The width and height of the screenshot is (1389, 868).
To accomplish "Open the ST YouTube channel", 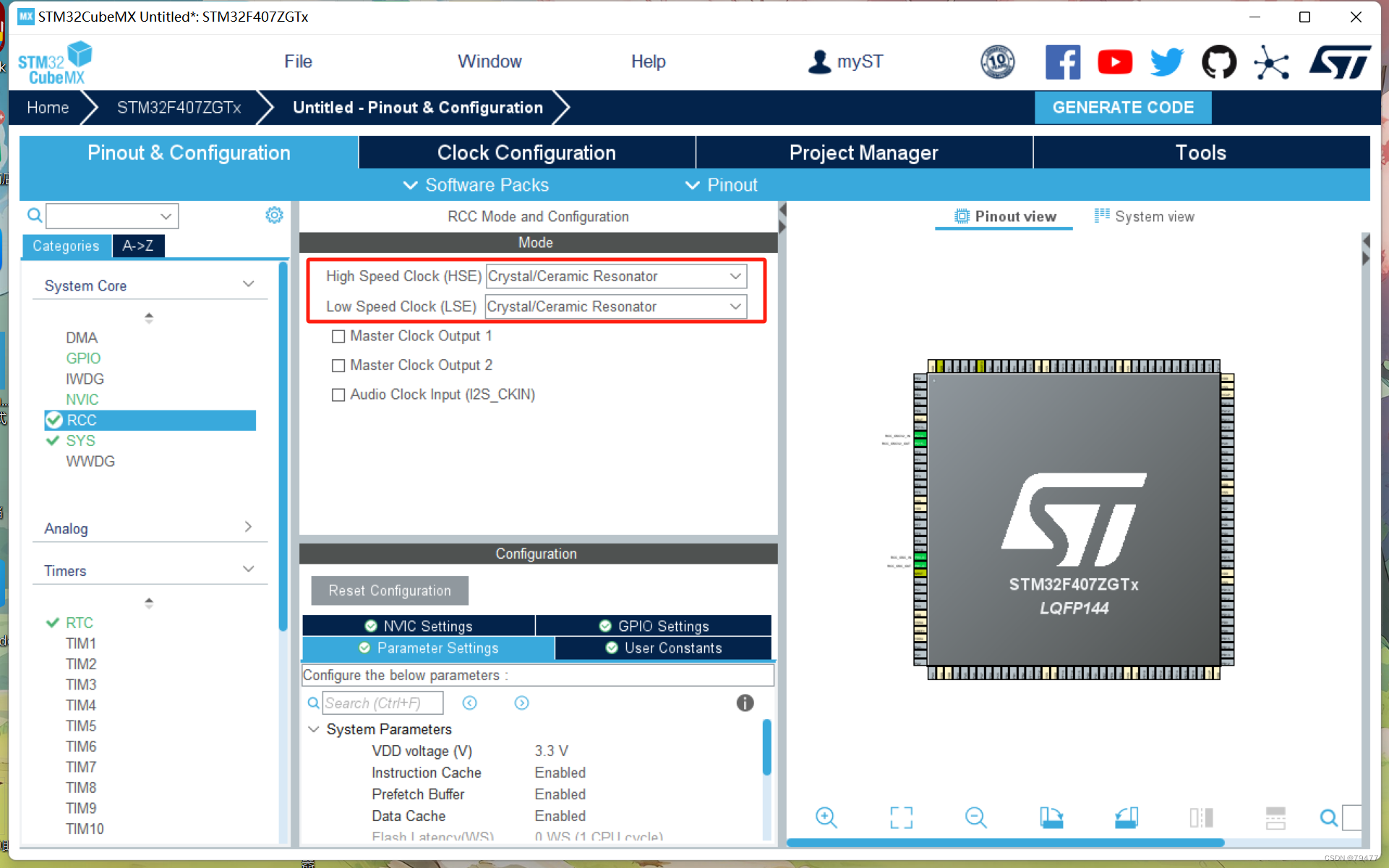I will 1115,62.
